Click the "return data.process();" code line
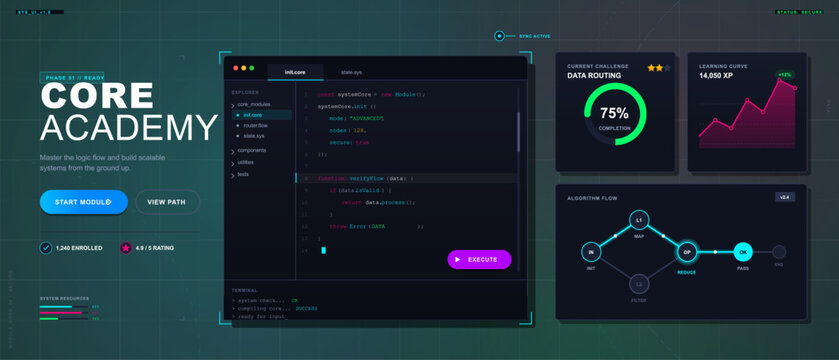 tap(378, 203)
